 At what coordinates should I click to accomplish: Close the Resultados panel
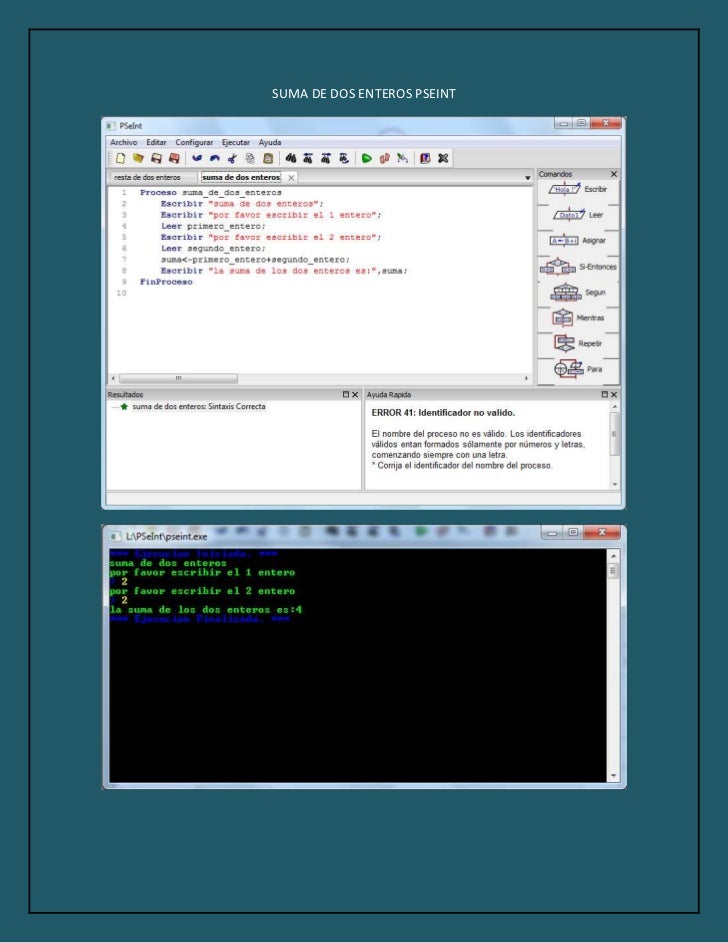pyautogui.click(x=355, y=395)
